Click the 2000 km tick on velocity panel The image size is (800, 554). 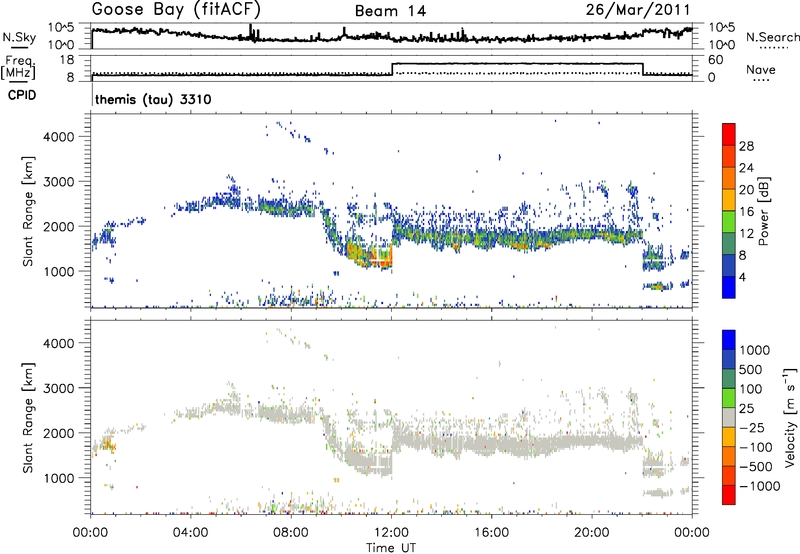pos(58,433)
